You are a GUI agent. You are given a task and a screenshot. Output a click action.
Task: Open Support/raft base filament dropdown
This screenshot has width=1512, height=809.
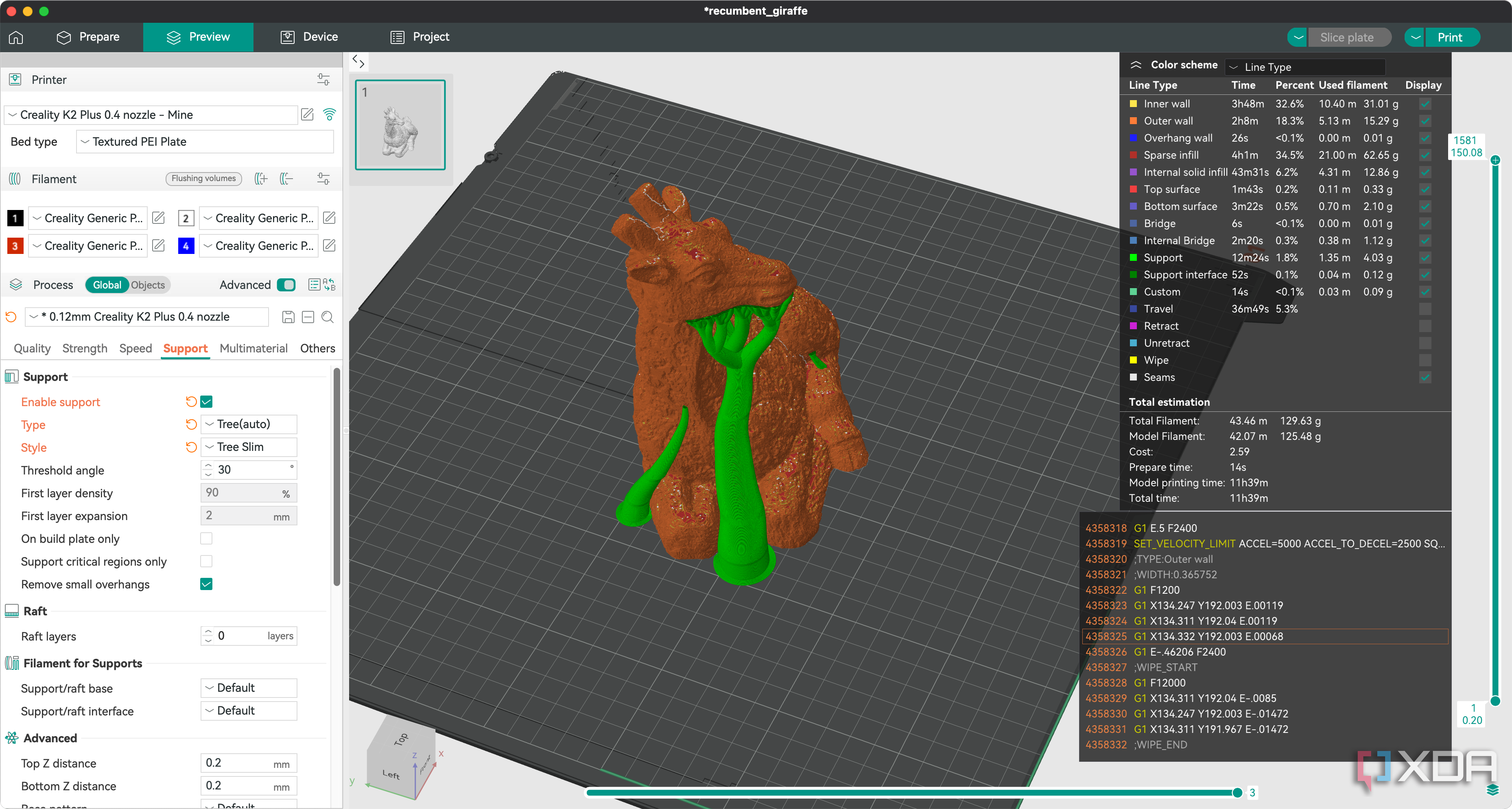pos(249,687)
